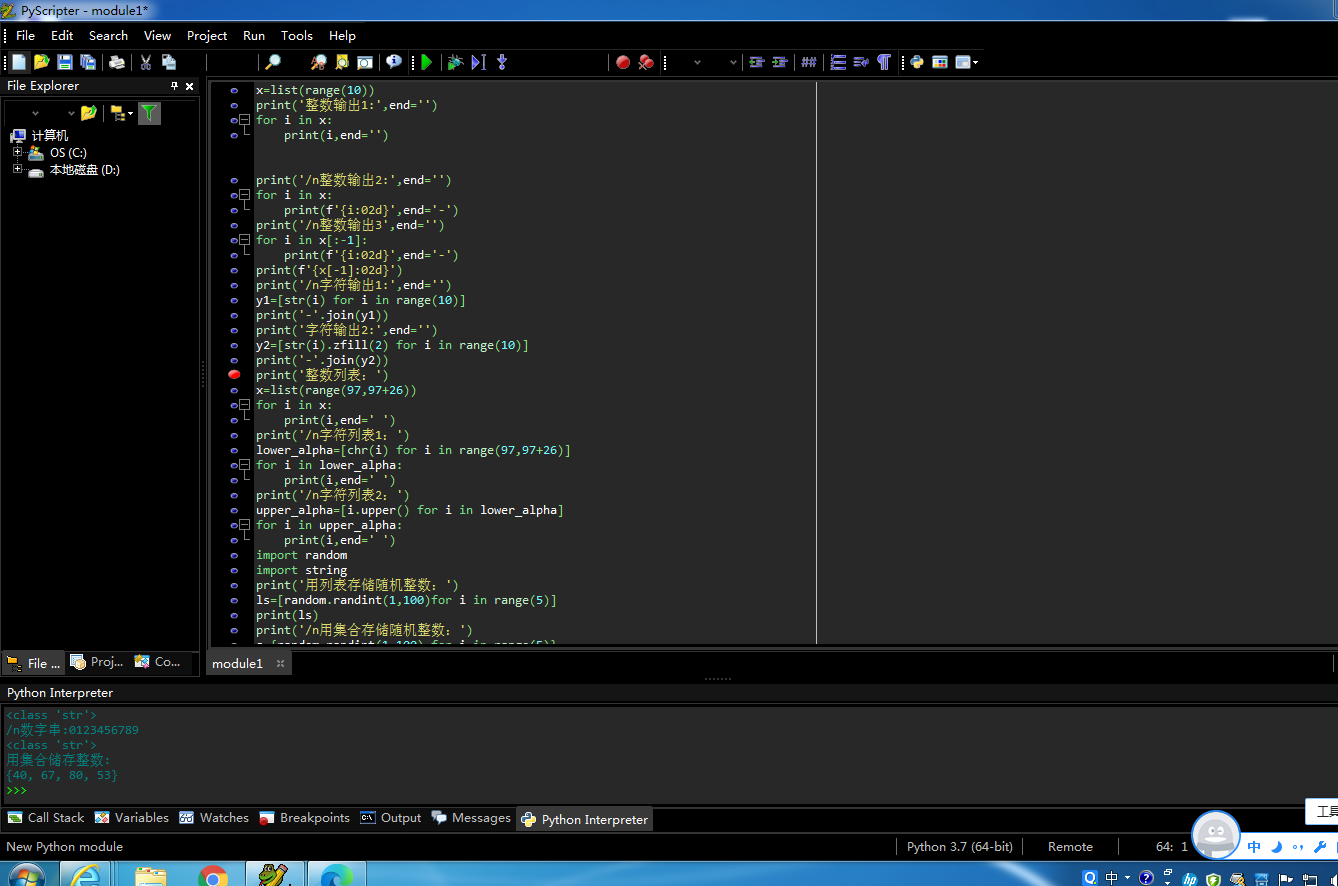Click the Indent block icon
Screen dimensions: 1338x886
pyautogui.click(x=780, y=62)
